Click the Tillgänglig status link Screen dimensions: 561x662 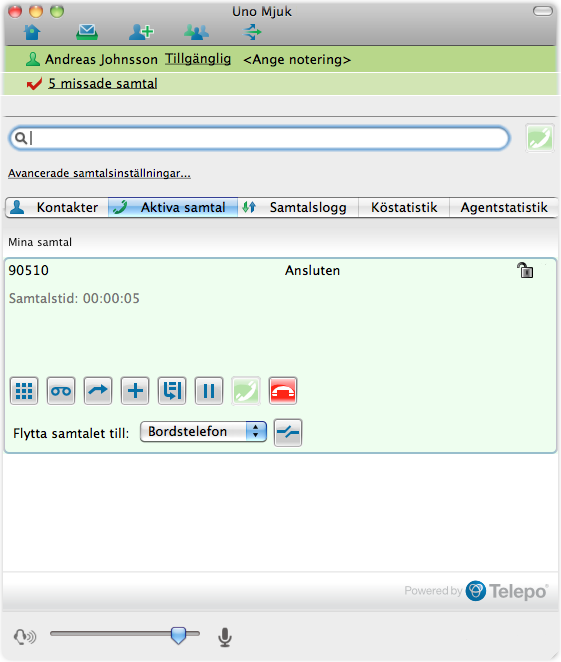point(198,59)
